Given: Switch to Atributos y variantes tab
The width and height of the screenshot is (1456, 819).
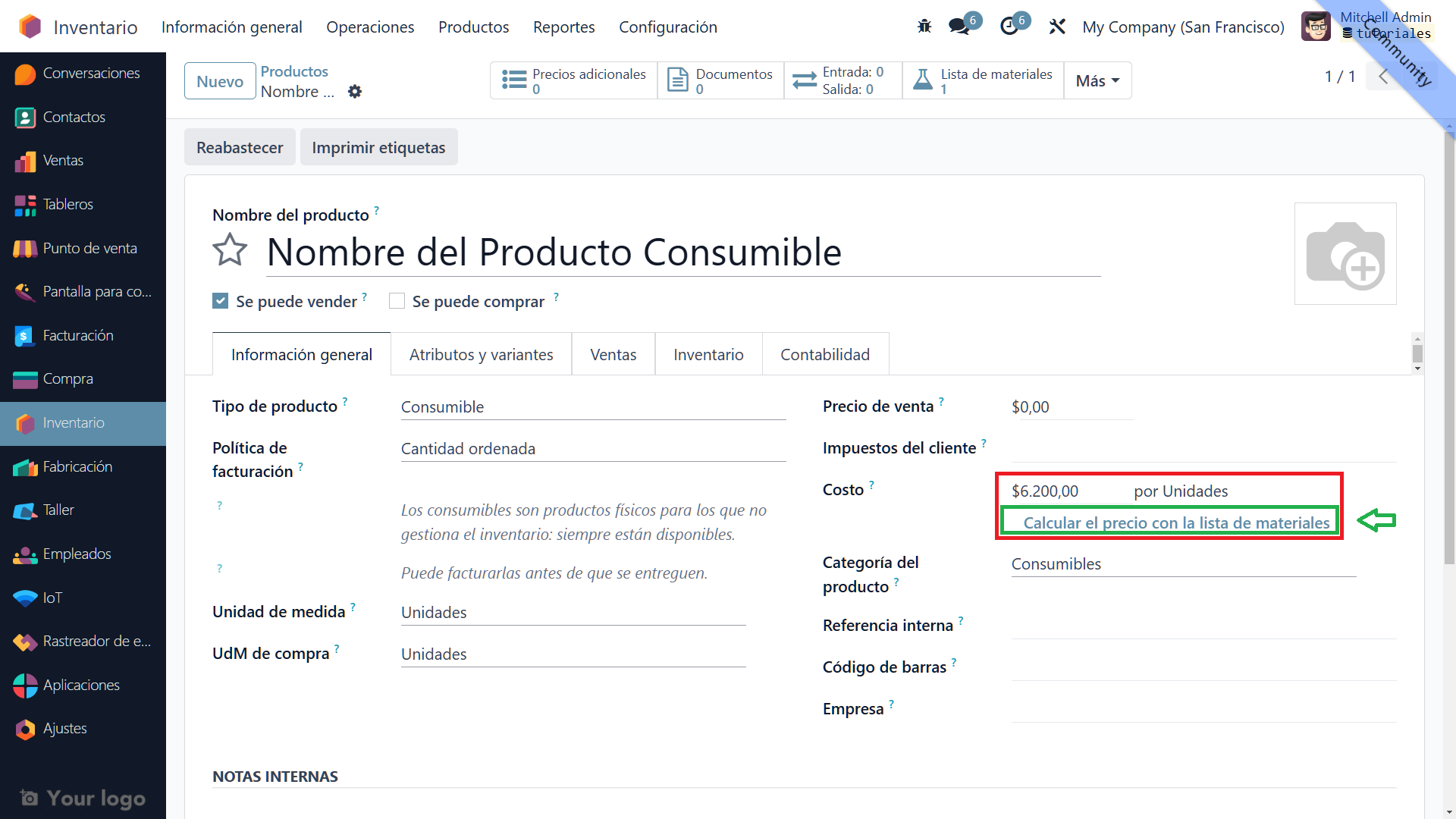Looking at the screenshot, I should click(481, 354).
